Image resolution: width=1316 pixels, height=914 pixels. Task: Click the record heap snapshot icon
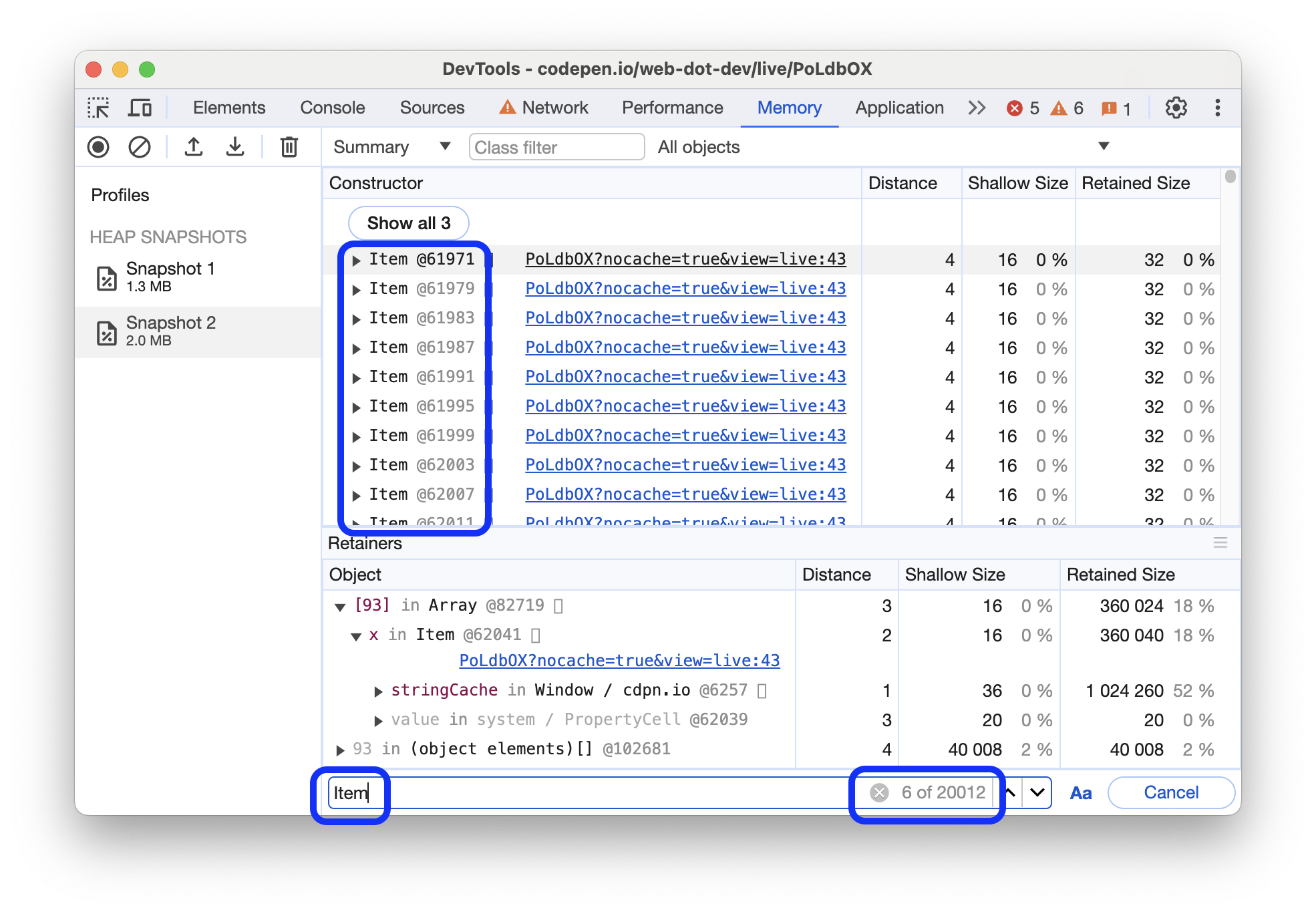(x=100, y=148)
